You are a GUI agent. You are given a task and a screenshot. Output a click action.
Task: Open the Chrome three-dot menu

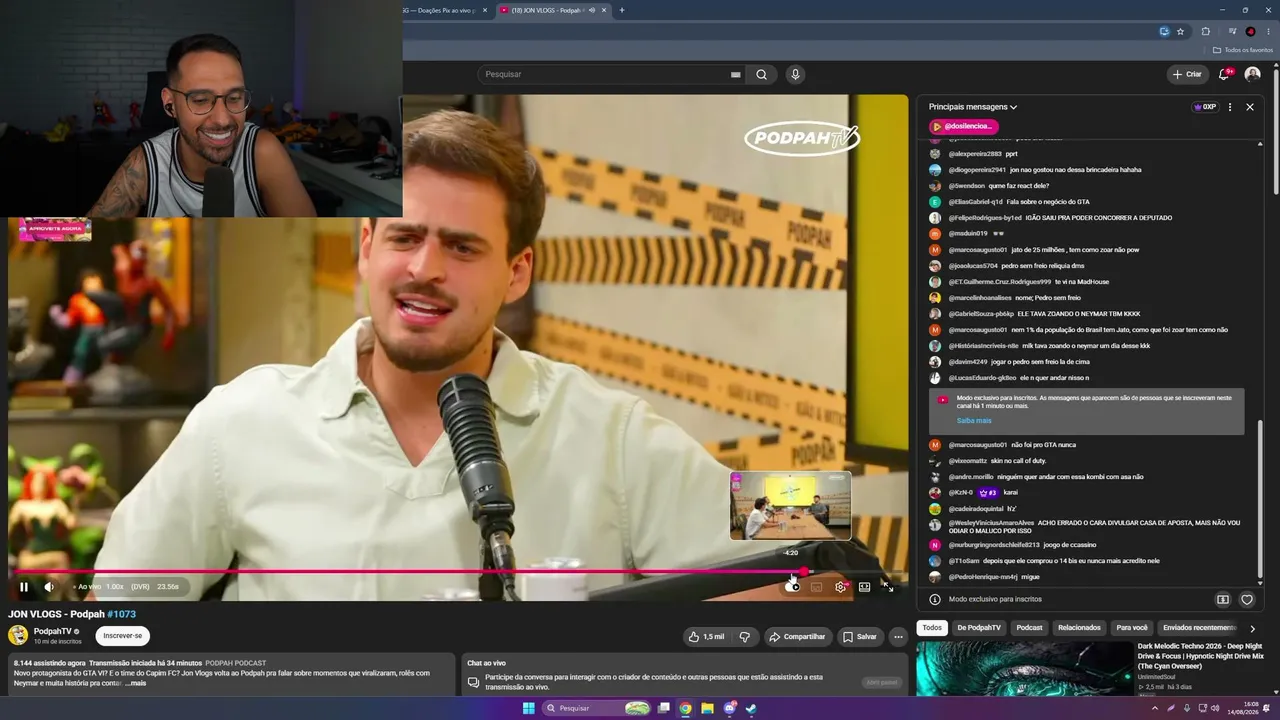(x=1269, y=31)
